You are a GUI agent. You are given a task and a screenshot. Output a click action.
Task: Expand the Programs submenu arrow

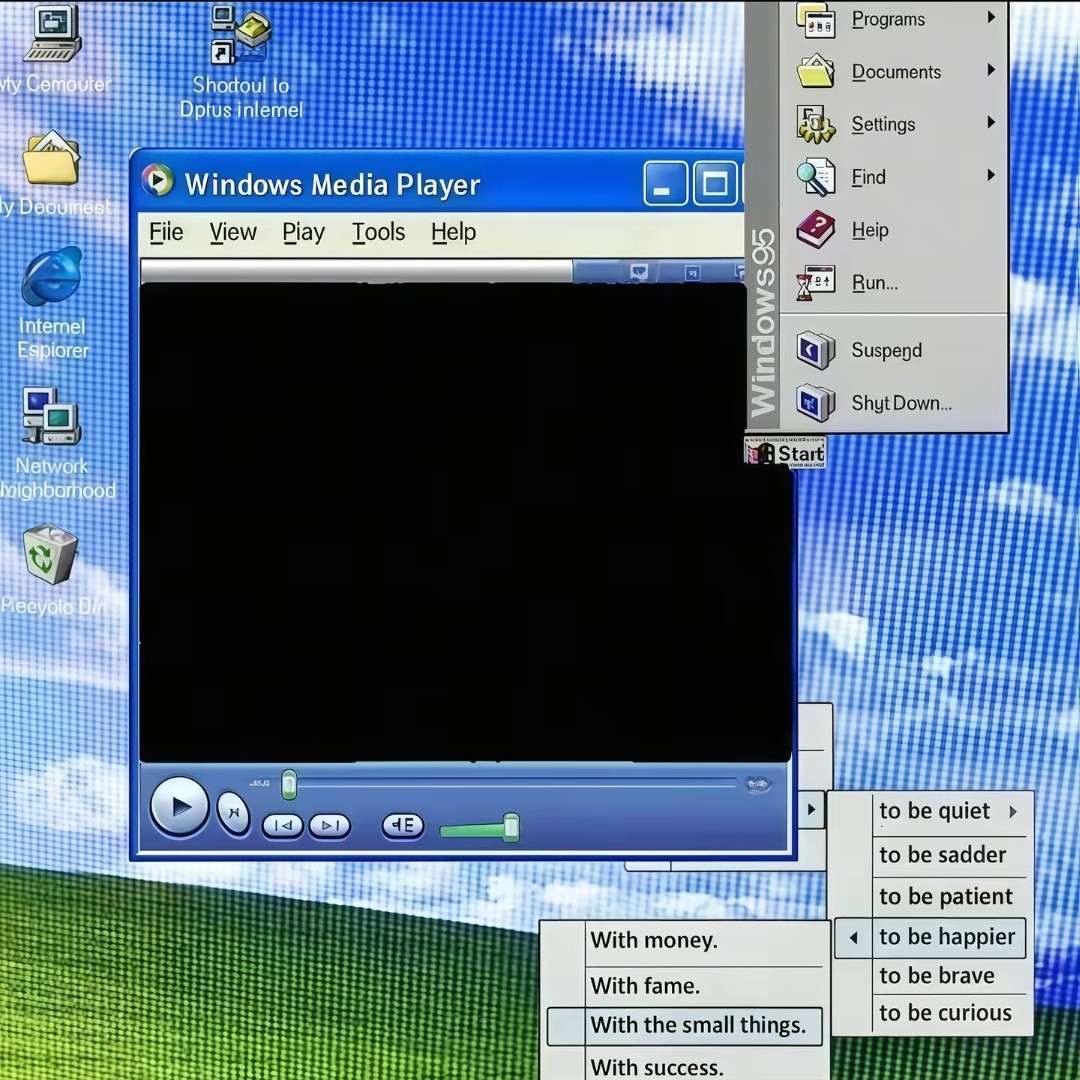pos(991,17)
